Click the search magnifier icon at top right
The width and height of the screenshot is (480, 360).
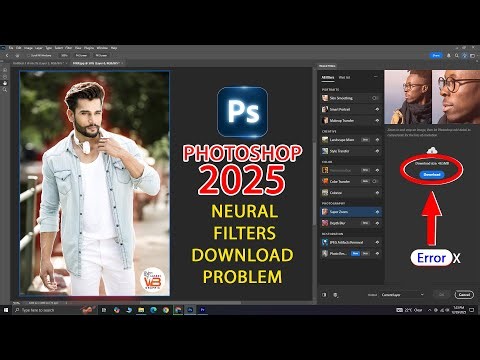pyautogui.click(x=456, y=56)
